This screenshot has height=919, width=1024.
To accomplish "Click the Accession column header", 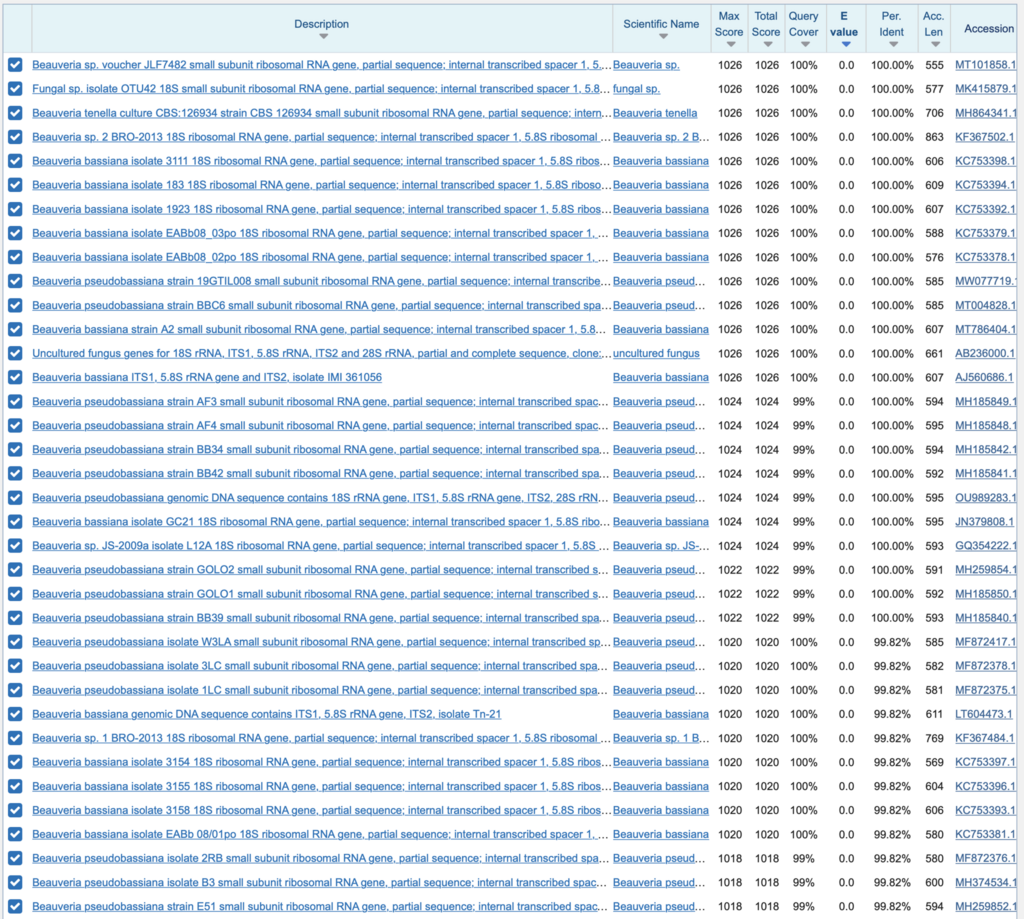I will (989, 28).
